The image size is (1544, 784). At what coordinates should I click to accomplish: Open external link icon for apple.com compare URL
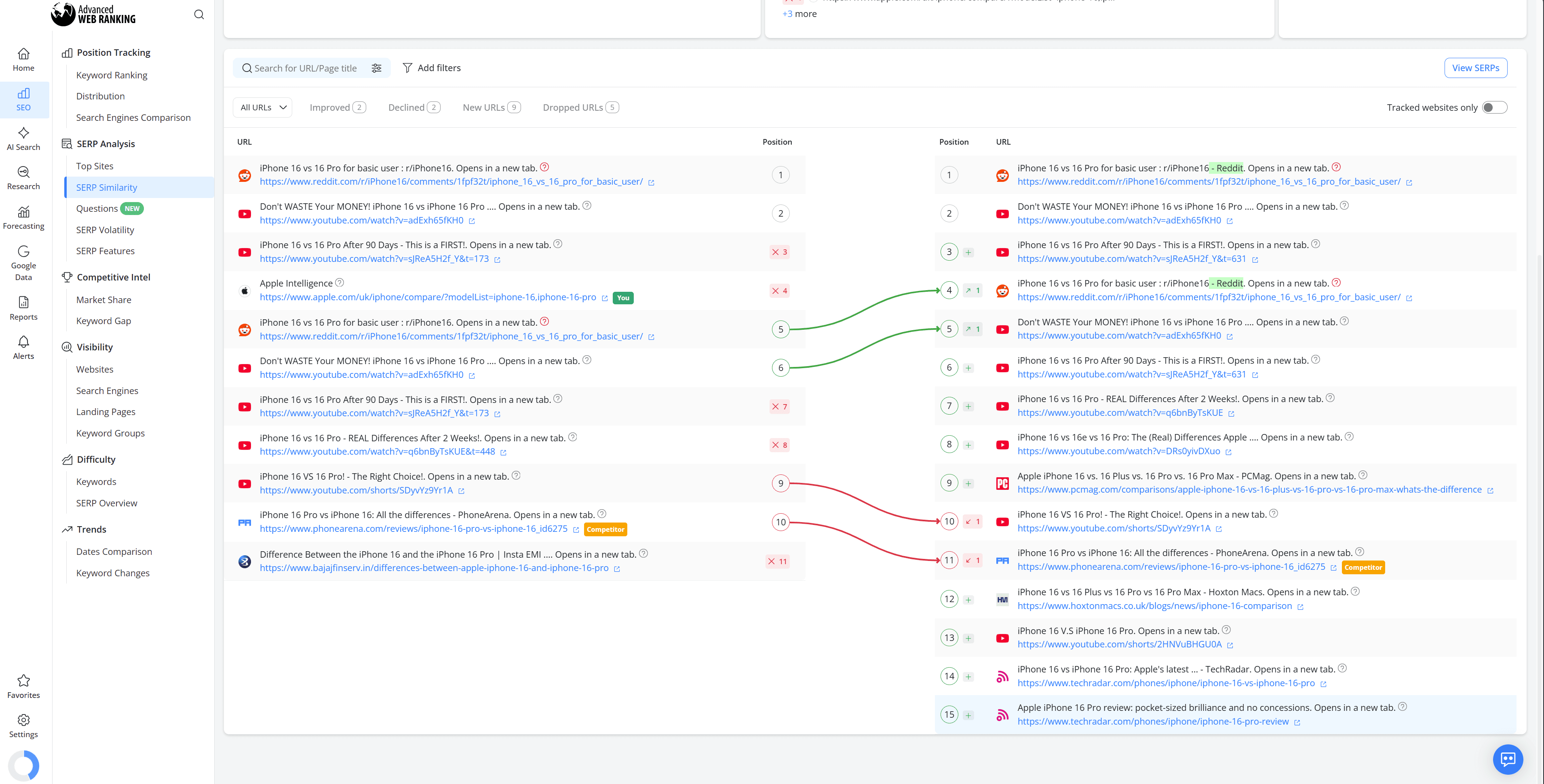click(x=605, y=299)
